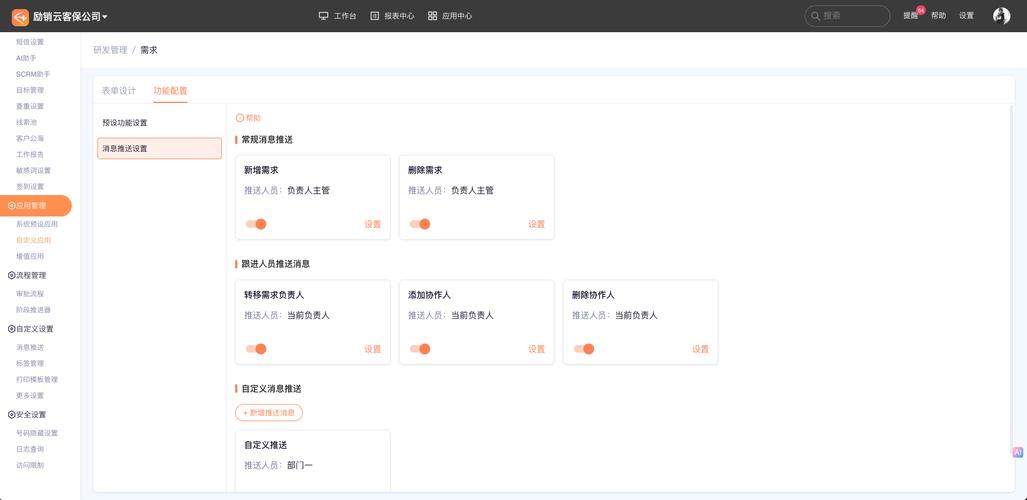Click 设置 link on 添加协作人 card
Viewport: 1027px width, 500px height.
[536, 349]
